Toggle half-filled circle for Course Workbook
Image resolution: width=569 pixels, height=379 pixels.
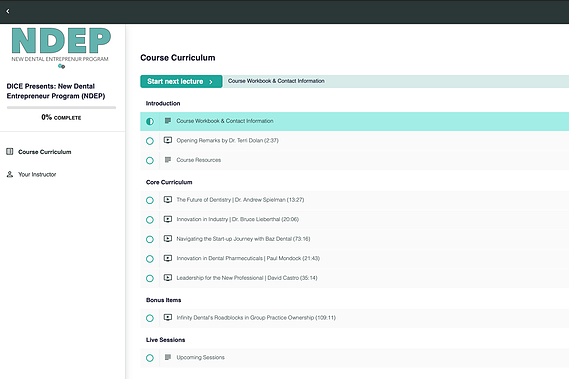click(x=150, y=121)
